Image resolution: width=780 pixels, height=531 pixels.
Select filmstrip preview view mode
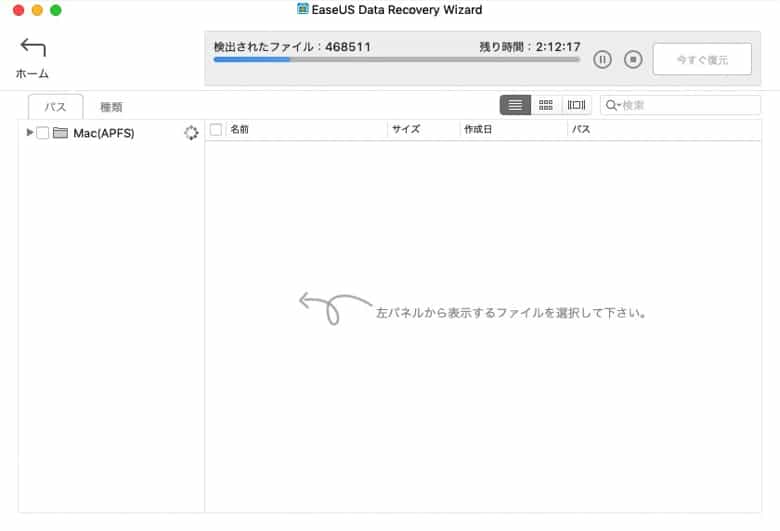click(x=576, y=105)
